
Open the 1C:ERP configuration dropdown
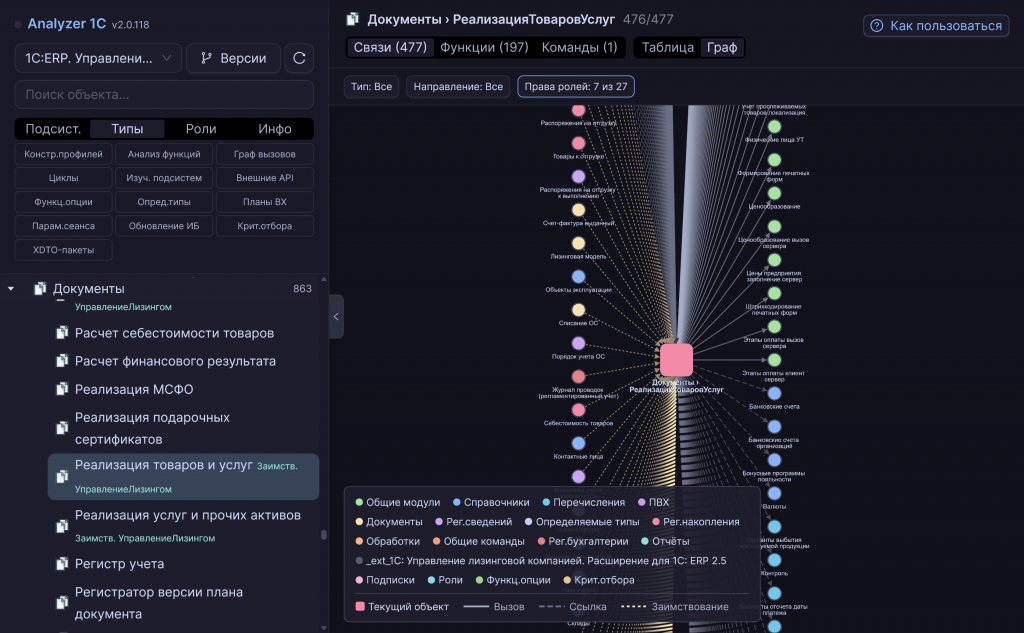pos(98,58)
